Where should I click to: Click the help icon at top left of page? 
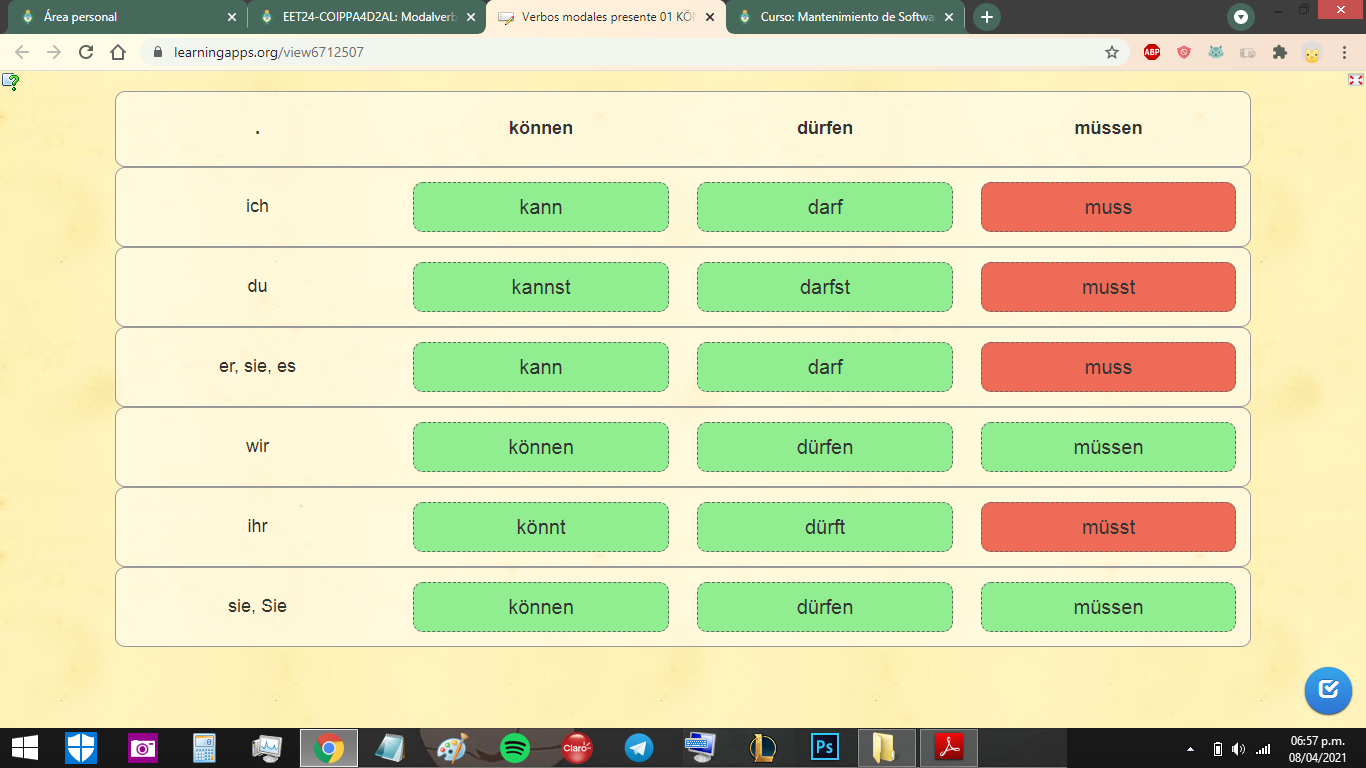[x=10, y=82]
